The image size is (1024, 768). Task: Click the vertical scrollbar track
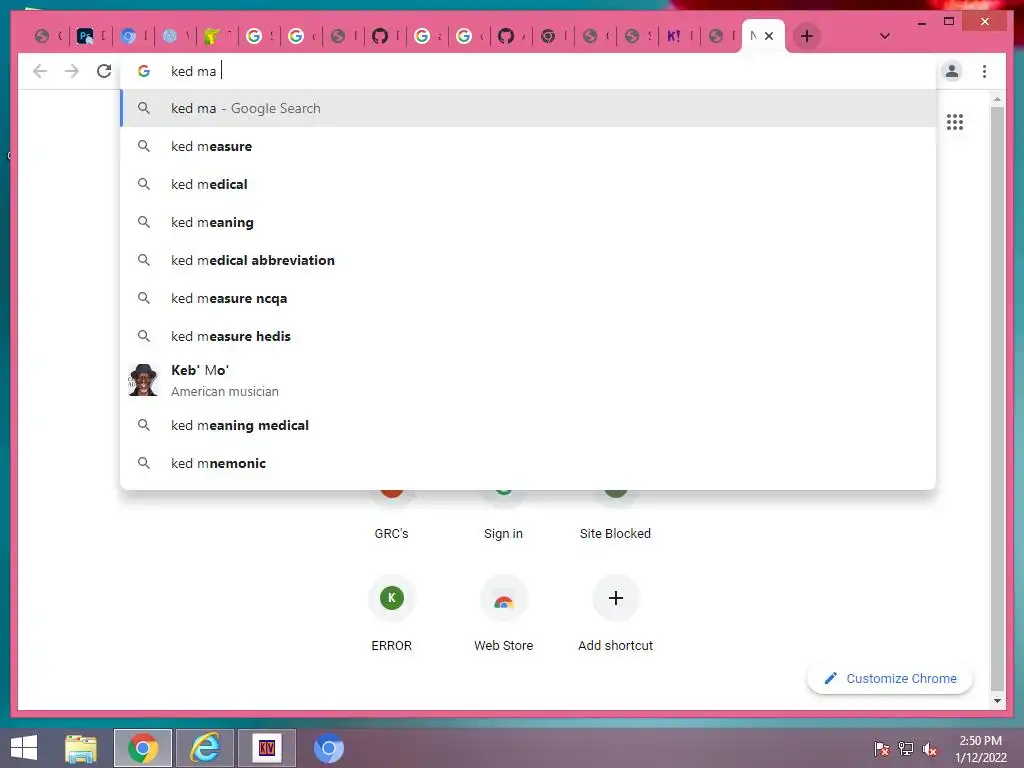coord(997,398)
